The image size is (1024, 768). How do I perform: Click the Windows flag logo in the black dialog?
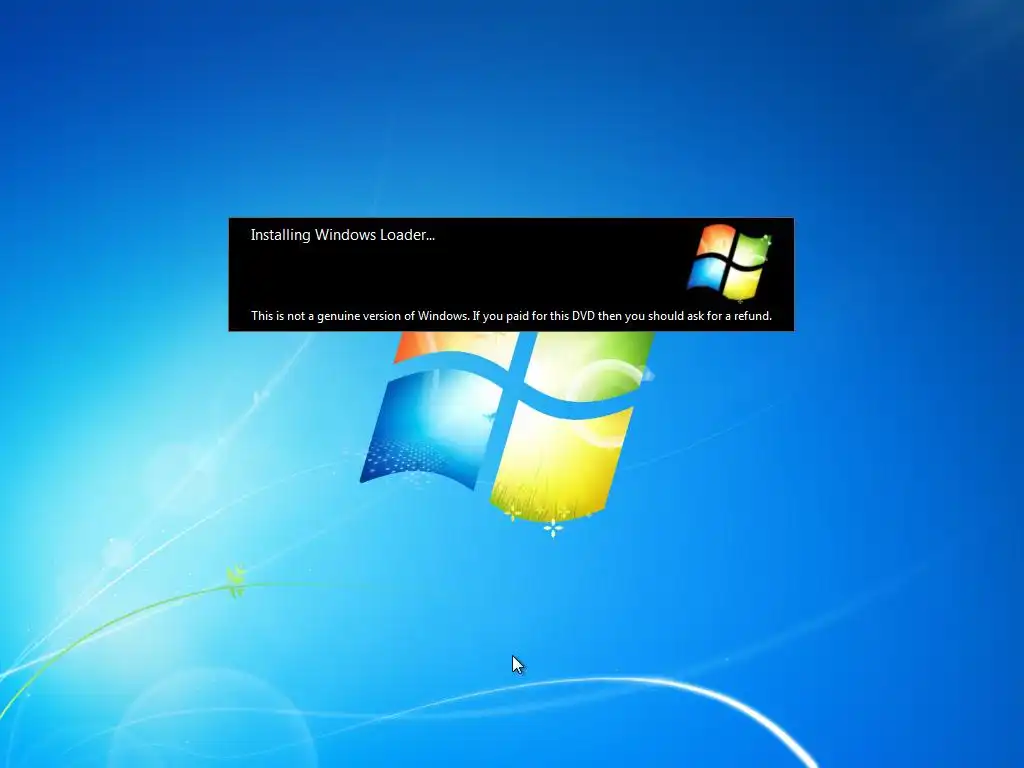pyautogui.click(x=729, y=263)
